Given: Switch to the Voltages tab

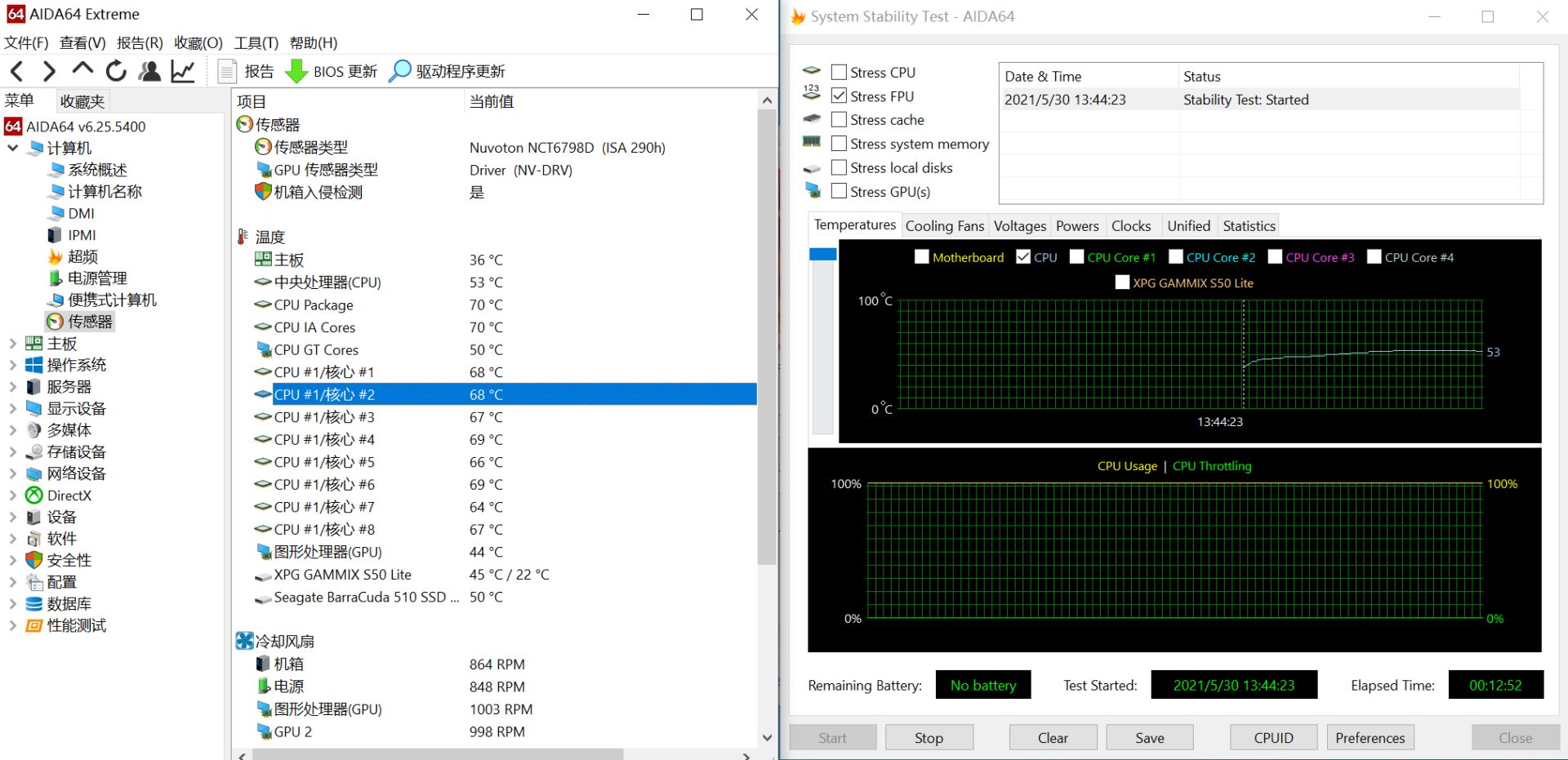Looking at the screenshot, I should coord(1020,226).
